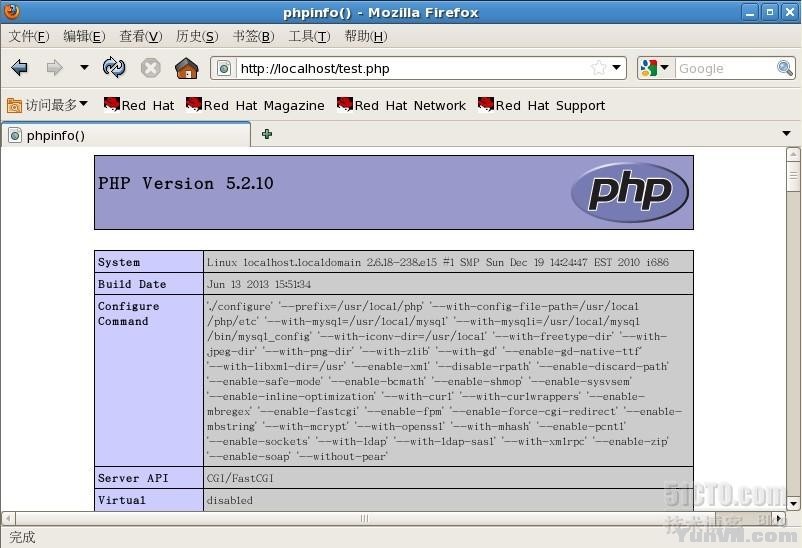Click the horizontal scrollbar left arrow

tap(8, 518)
